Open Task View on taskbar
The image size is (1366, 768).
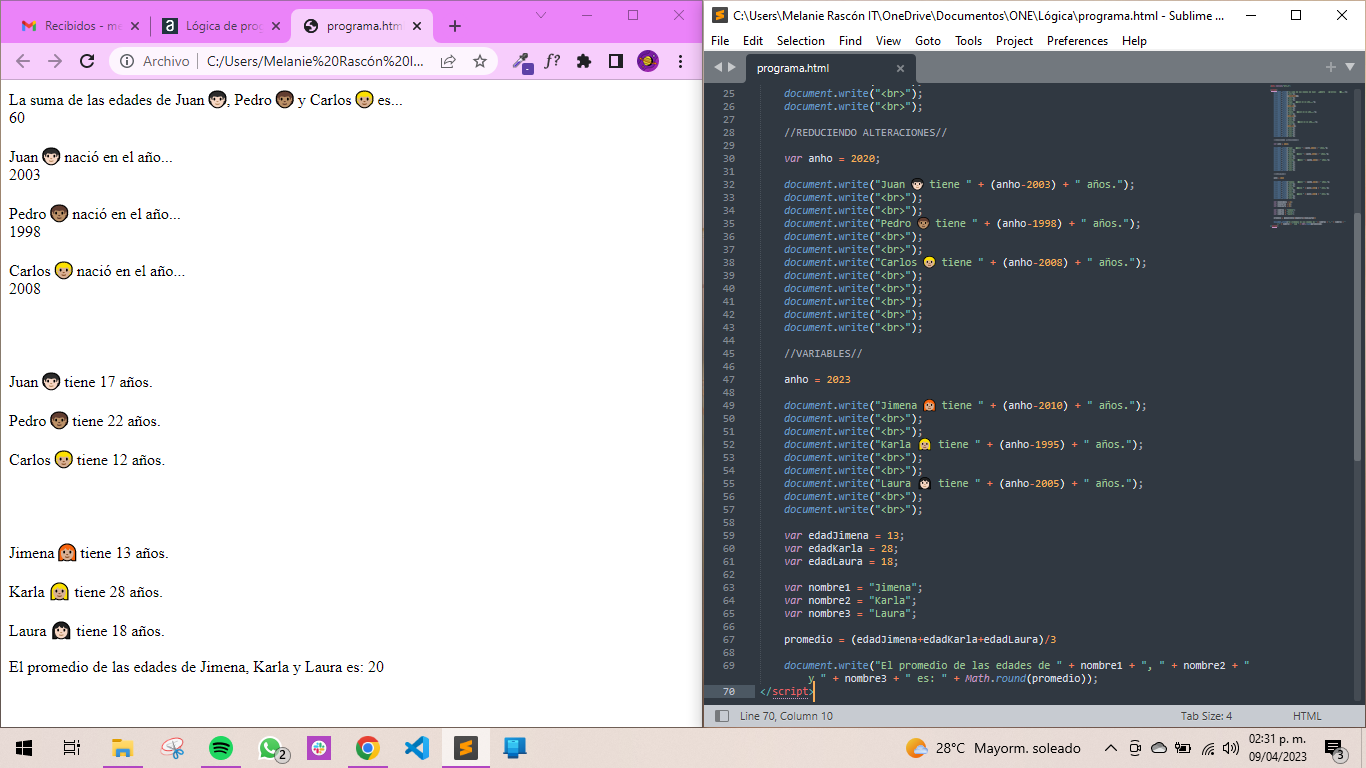tap(72, 748)
